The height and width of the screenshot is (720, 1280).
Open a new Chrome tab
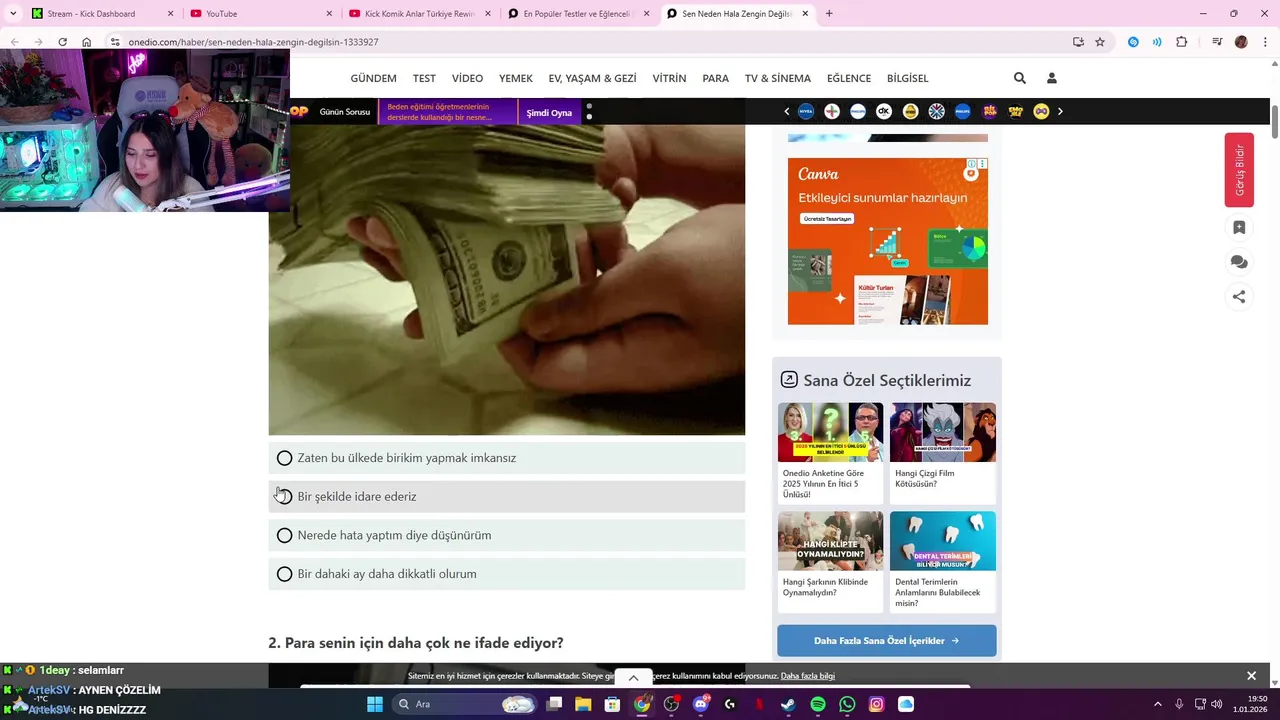click(x=829, y=14)
